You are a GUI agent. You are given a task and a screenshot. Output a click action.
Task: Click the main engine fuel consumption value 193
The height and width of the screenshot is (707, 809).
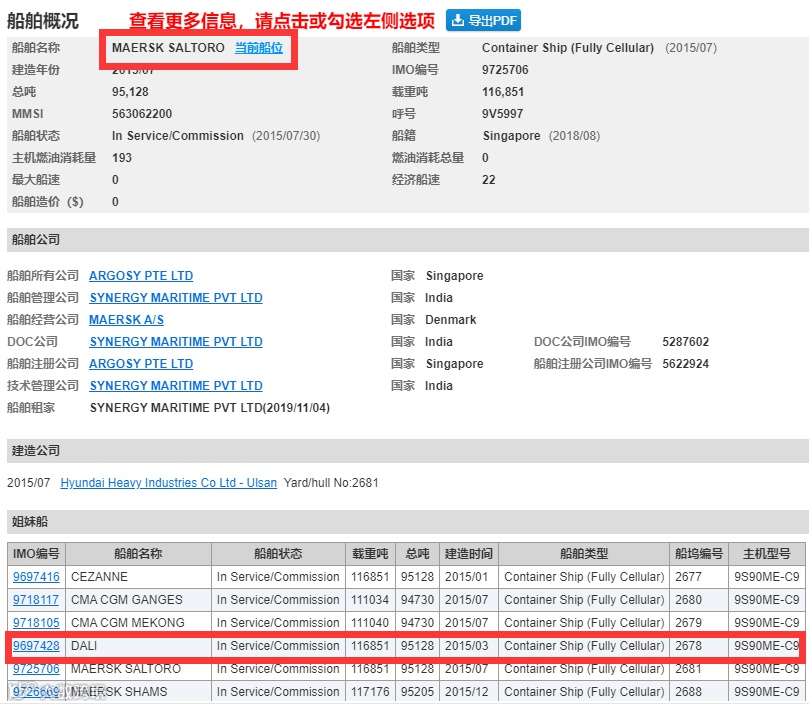click(x=122, y=157)
